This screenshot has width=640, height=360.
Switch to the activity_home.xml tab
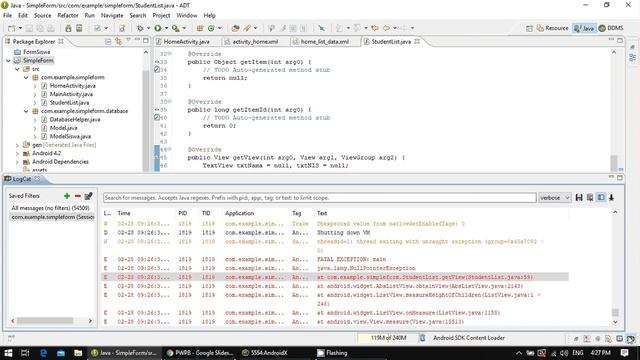255,42
